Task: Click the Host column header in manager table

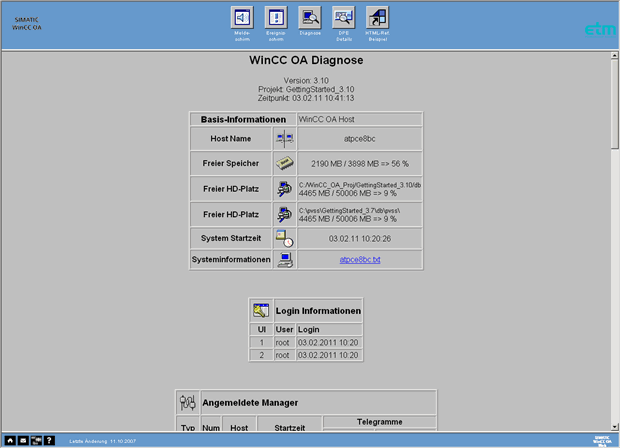Action: (x=239, y=427)
